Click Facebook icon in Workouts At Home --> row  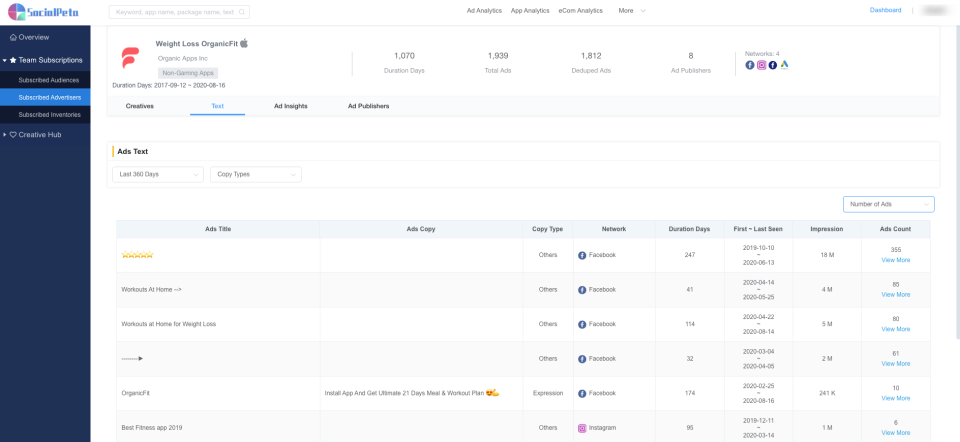point(582,290)
